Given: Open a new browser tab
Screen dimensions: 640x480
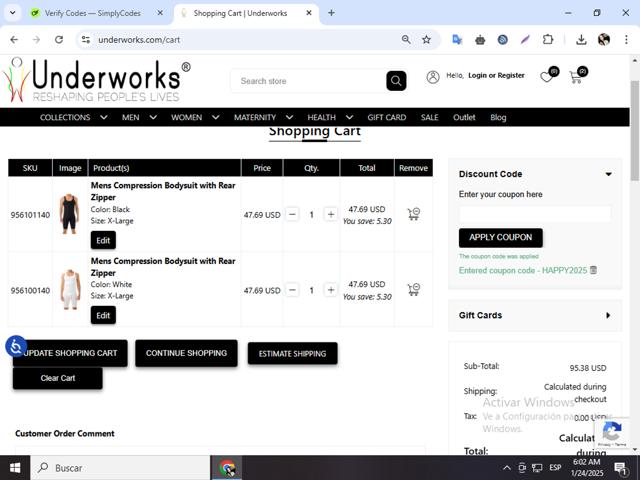Looking at the screenshot, I should [331, 13].
